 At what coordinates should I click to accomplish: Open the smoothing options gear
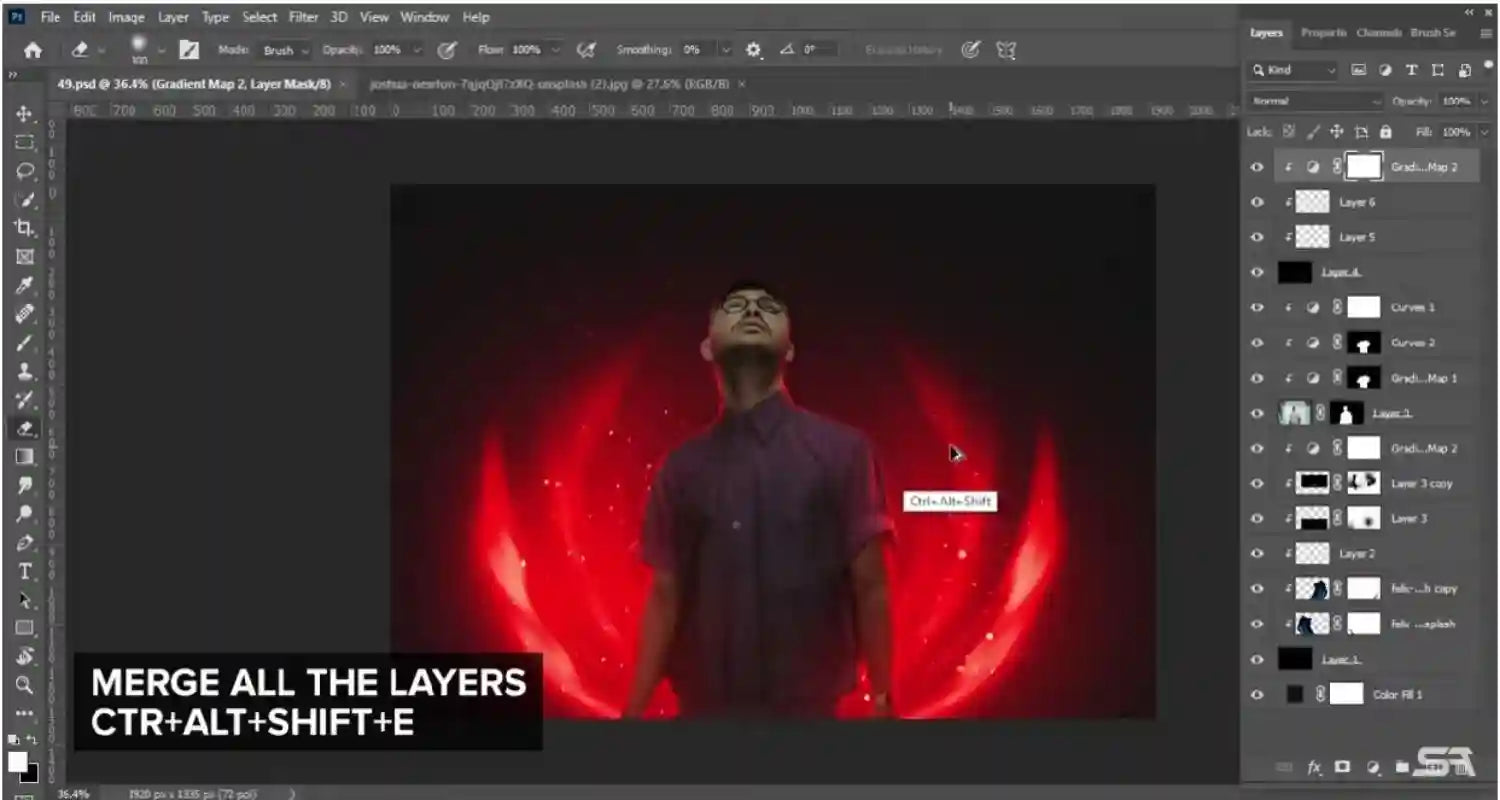coord(754,49)
